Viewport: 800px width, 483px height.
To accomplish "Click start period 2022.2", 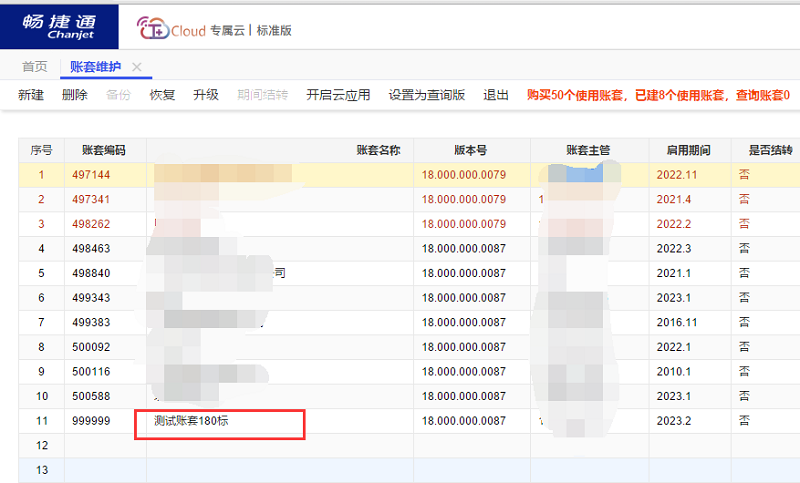I will point(673,224).
